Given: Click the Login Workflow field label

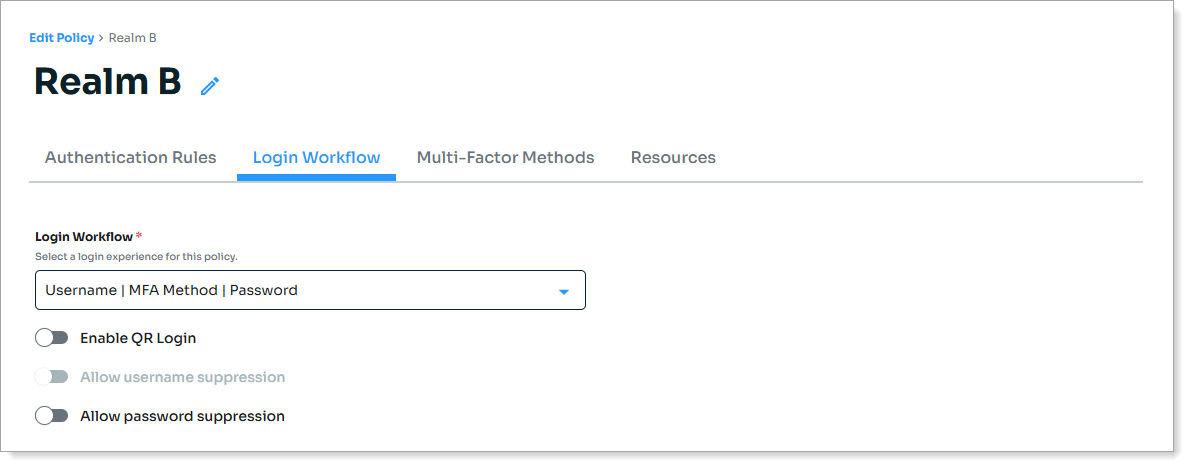Looking at the screenshot, I should pyautogui.click(x=84, y=237).
